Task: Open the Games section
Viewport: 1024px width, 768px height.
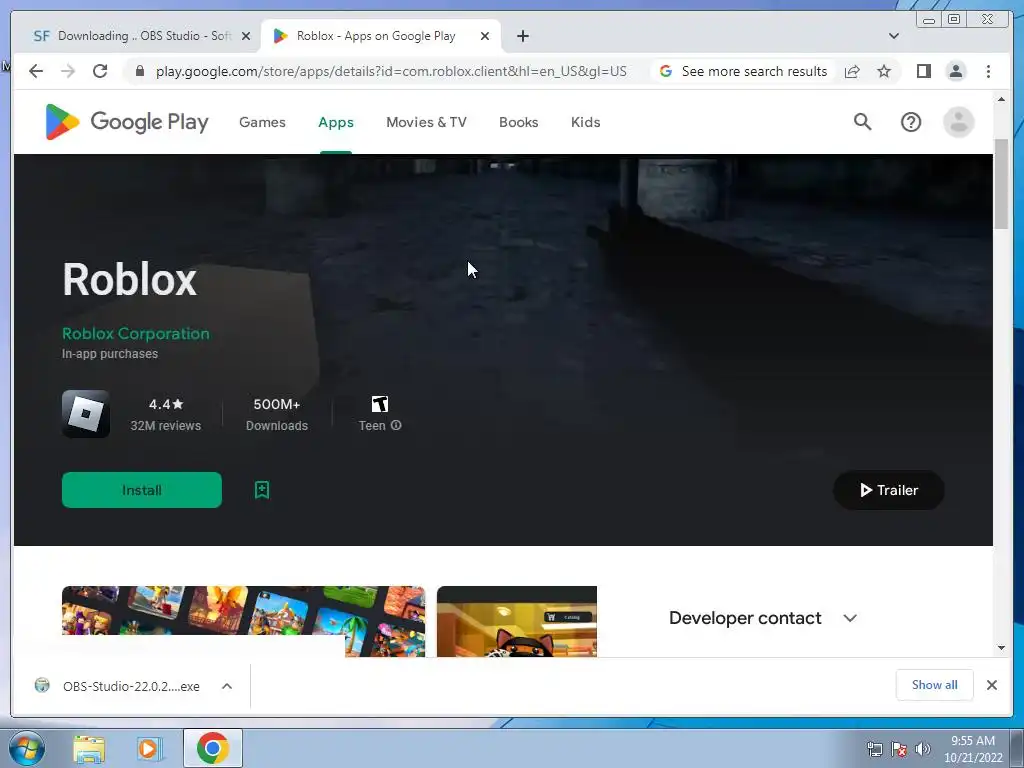Action: click(262, 122)
